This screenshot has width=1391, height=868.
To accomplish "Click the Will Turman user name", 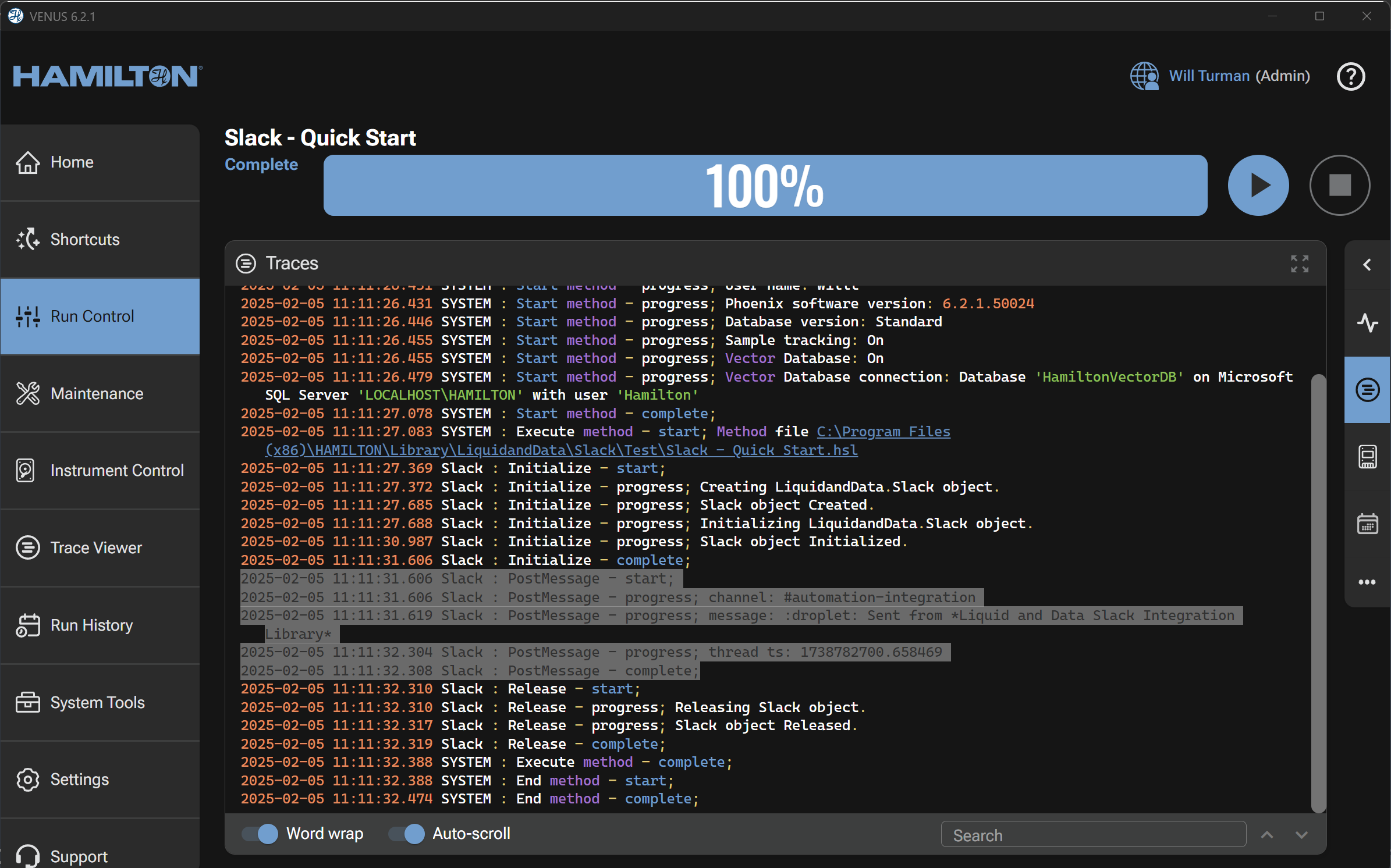I will (1209, 76).
